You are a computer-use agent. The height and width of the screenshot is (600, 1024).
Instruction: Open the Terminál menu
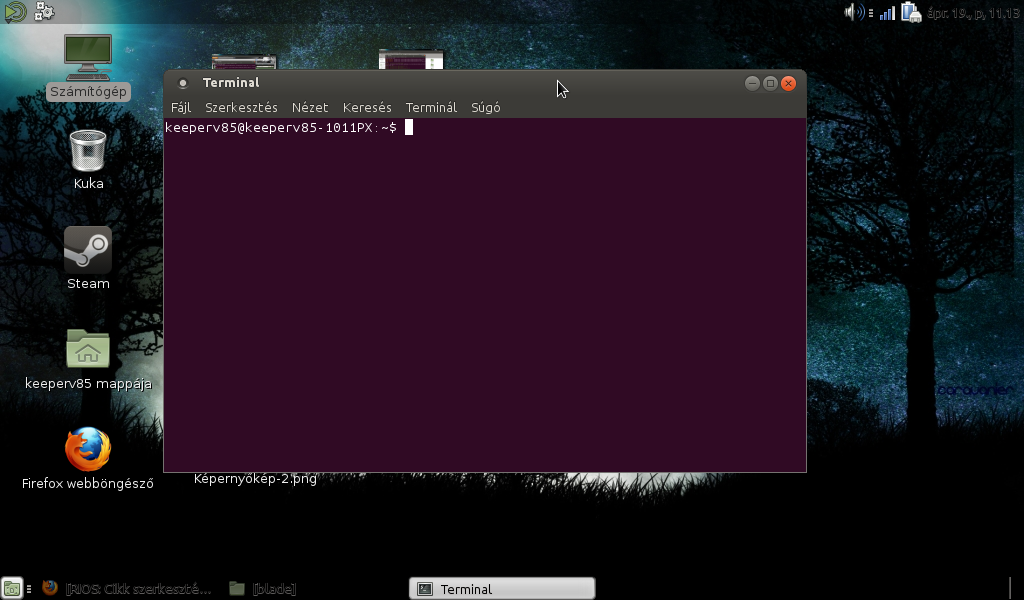tap(431, 108)
